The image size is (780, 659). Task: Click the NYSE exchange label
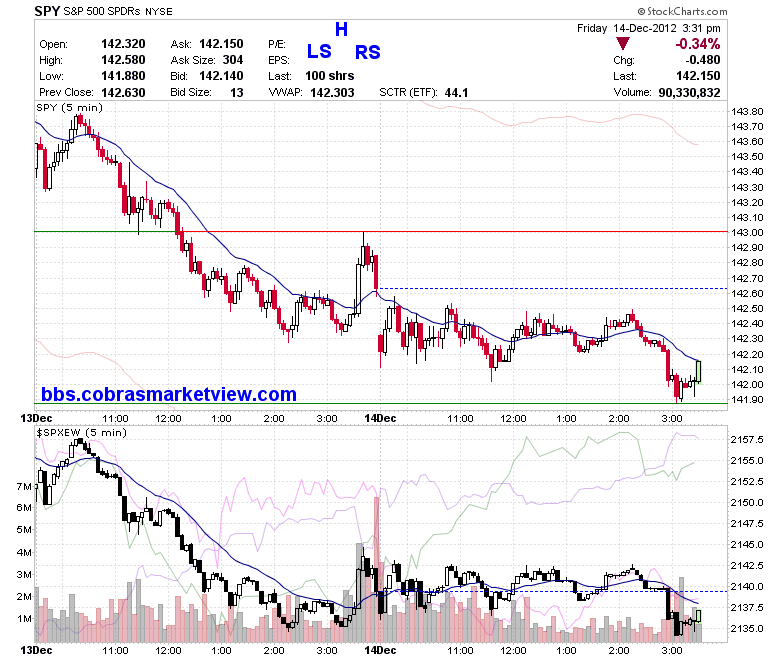click(159, 11)
